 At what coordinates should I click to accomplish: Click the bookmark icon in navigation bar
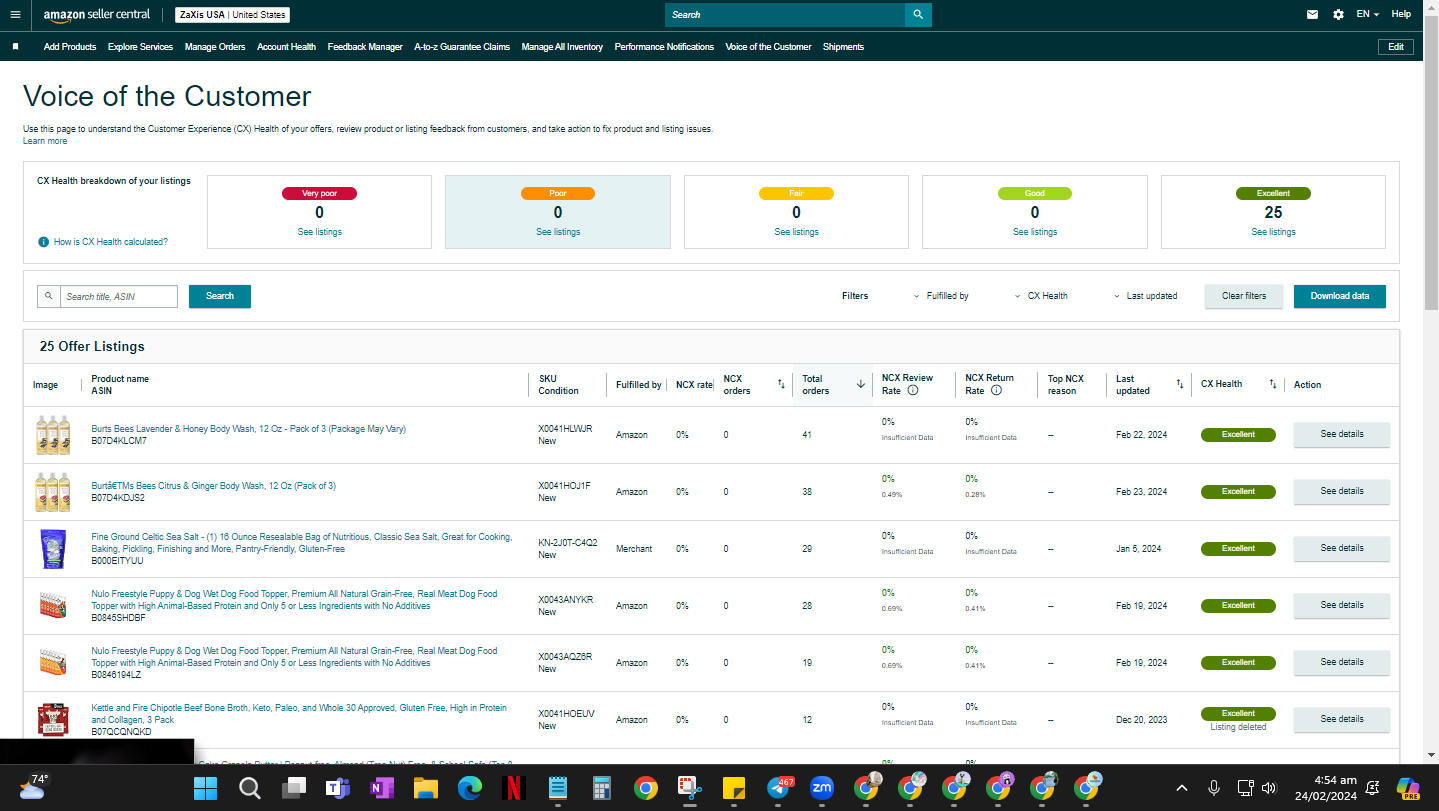(15, 47)
